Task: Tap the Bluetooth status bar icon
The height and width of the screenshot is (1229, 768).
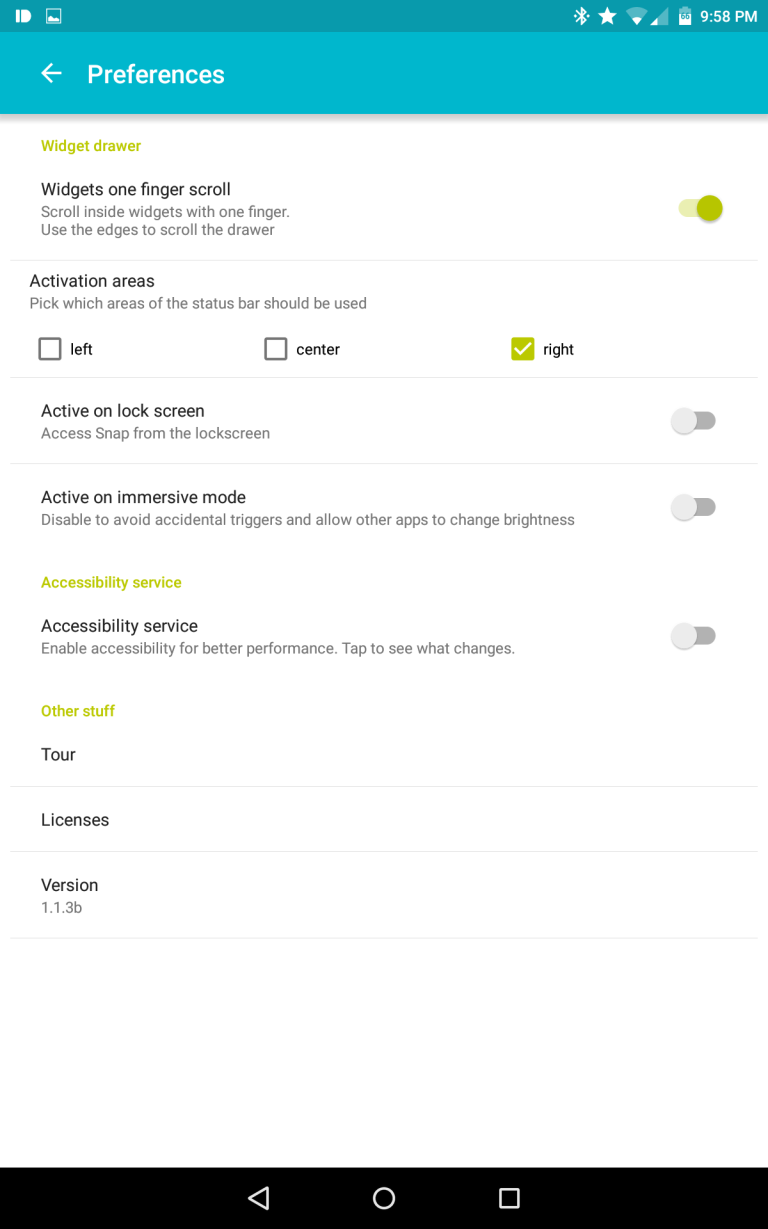Action: [x=581, y=16]
